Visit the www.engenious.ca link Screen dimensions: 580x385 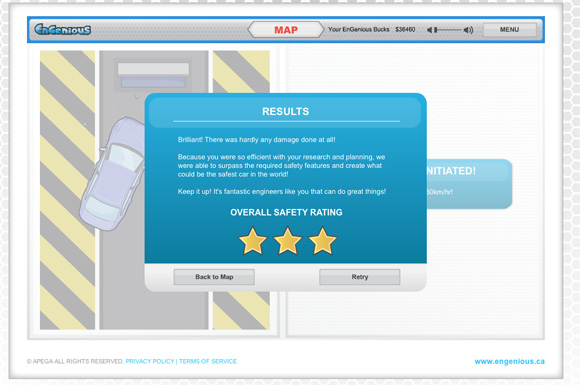coord(509,362)
